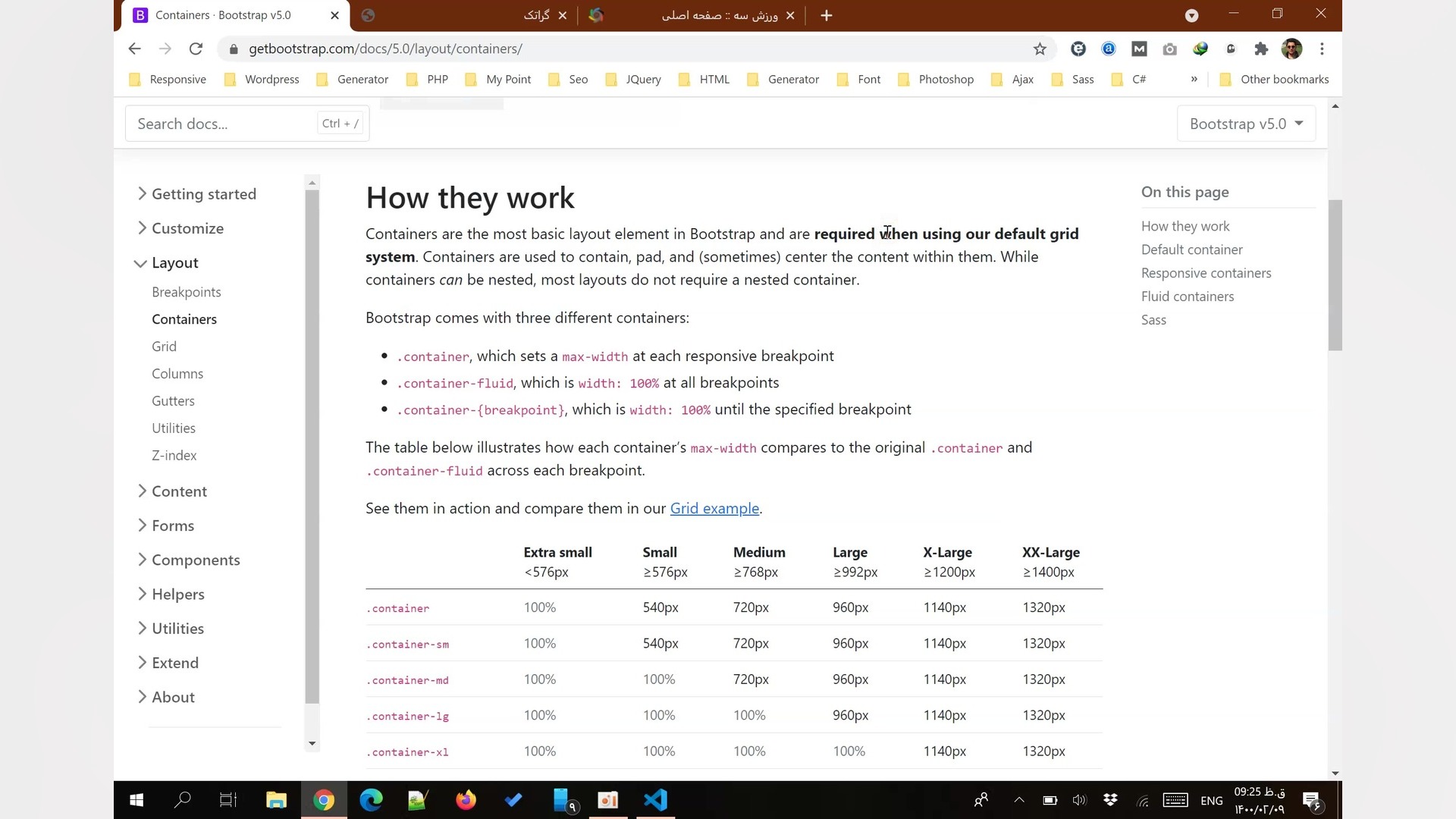The width and height of the screenshot is (1456, 819).
Task: Follow the Grid example link
Action: coord(714,508)
